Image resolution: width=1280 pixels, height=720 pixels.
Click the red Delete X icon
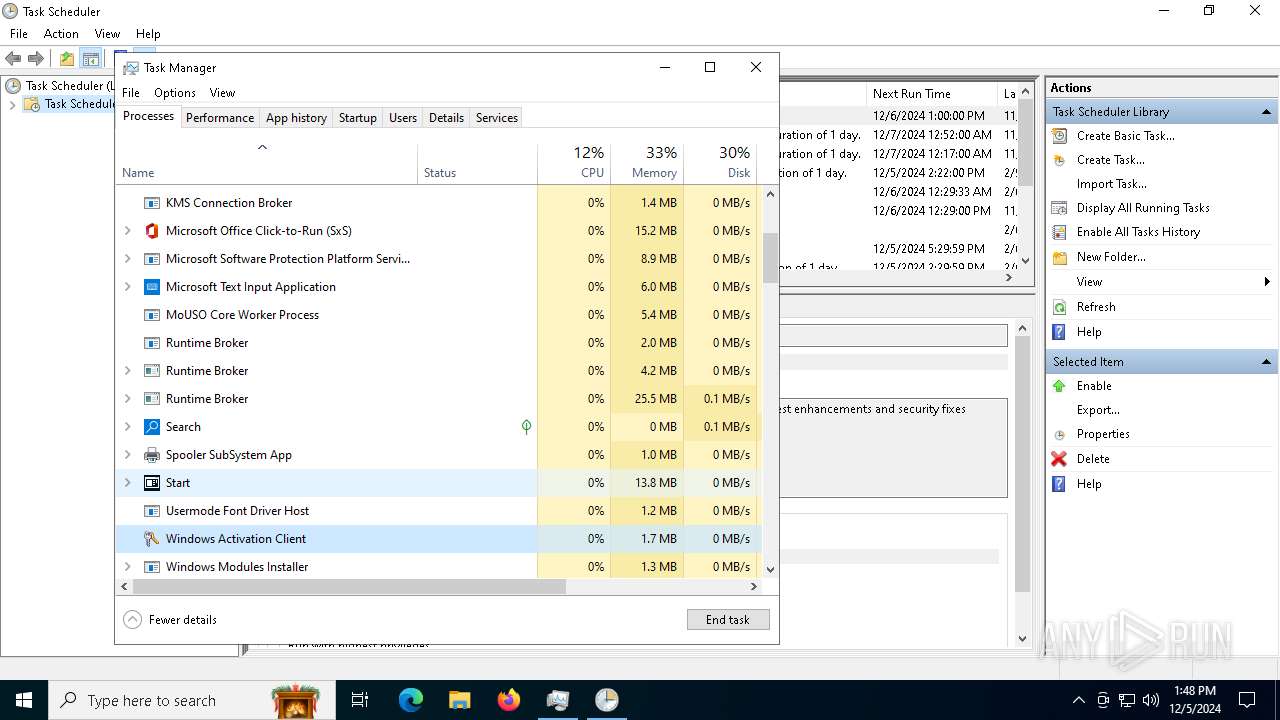1060,459
